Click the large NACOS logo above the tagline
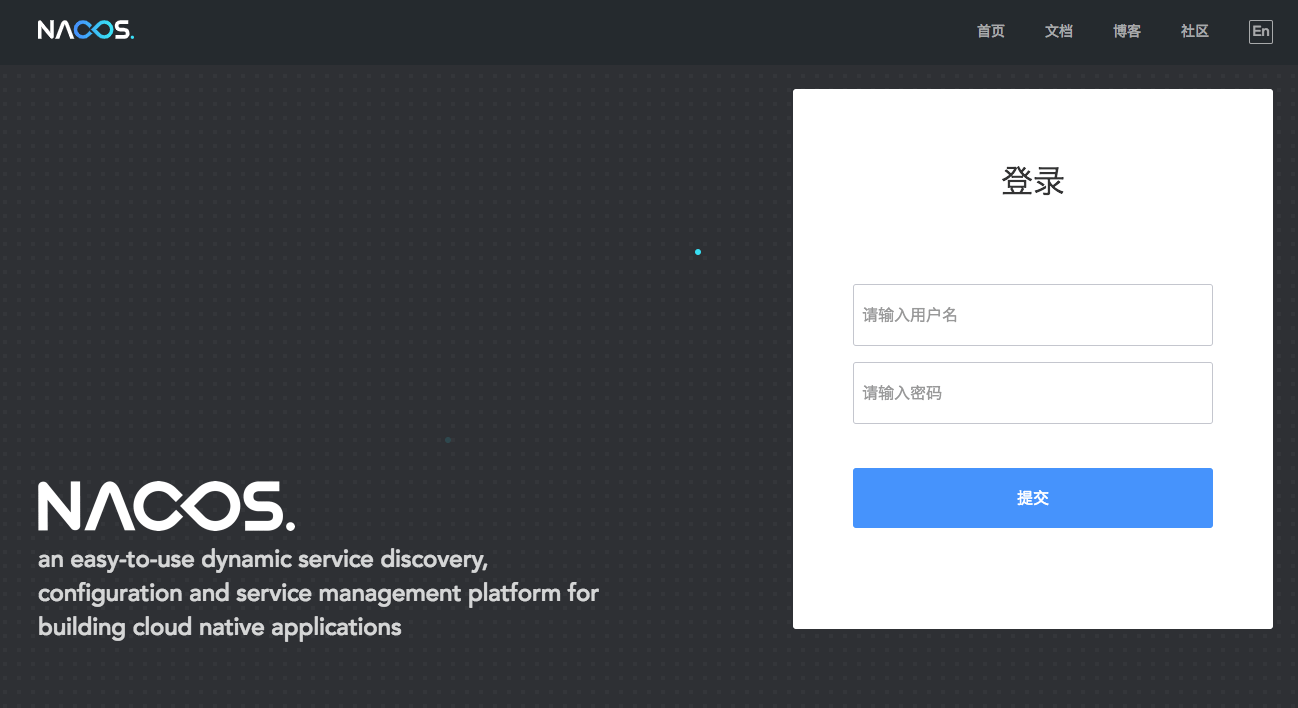 click(x=167, y=506)
